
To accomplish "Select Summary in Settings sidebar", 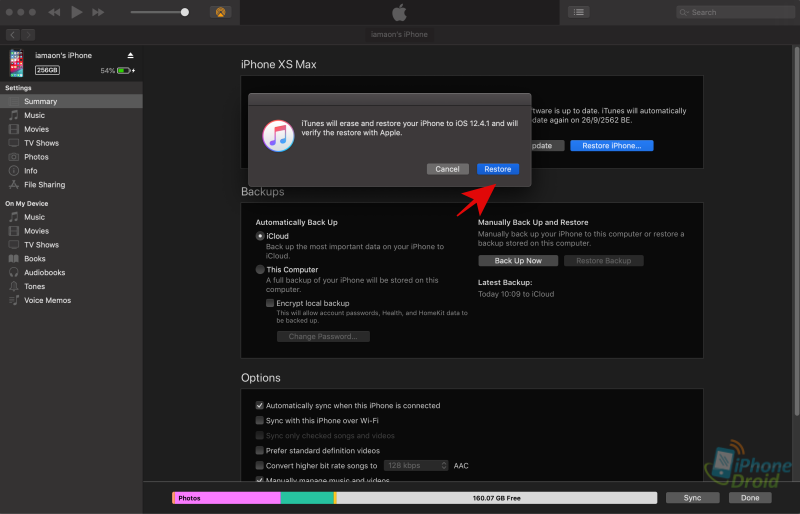I will [x=71, y=101].
